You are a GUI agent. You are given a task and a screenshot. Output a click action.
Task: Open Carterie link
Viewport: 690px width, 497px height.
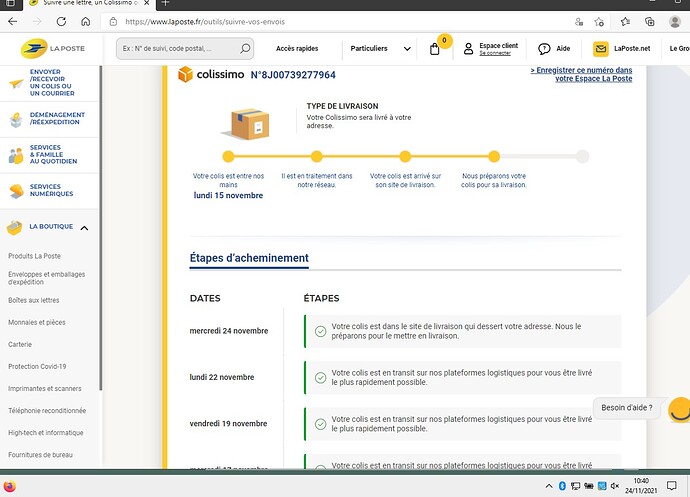coord(20,344)
